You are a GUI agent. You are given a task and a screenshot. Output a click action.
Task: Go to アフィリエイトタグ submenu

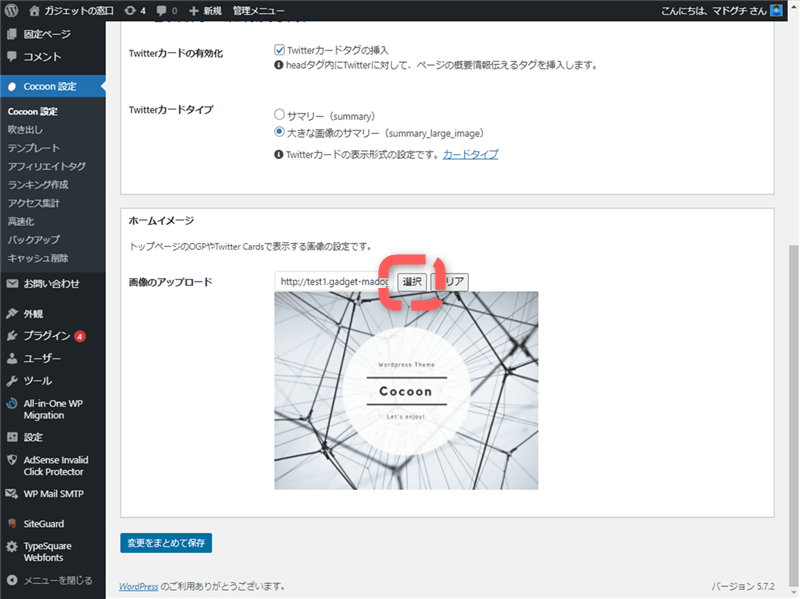(x=46, y=166)
